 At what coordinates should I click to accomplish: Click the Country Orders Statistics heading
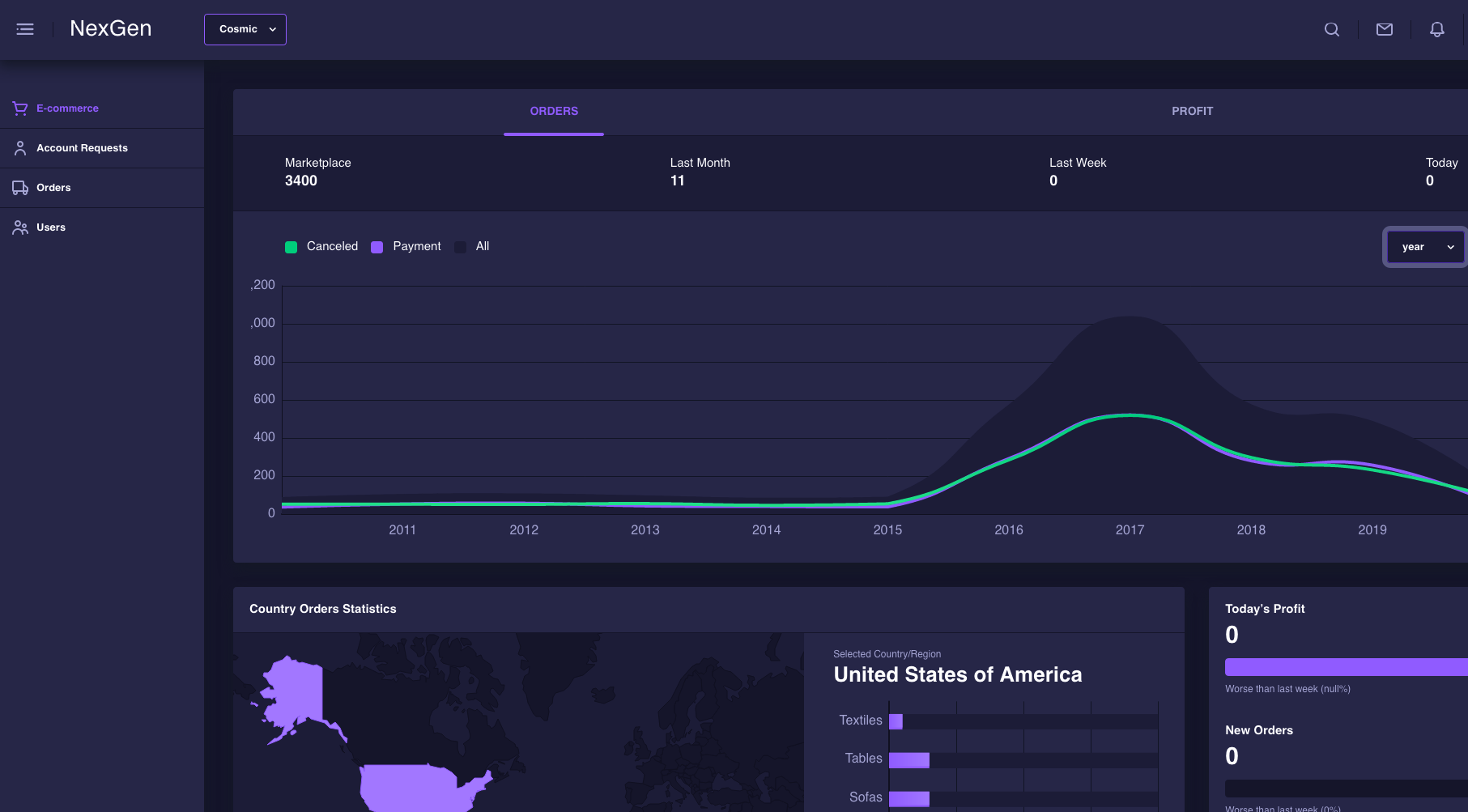click(323, 609)
